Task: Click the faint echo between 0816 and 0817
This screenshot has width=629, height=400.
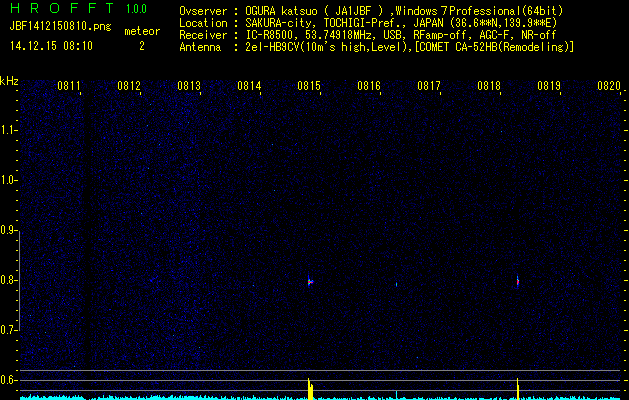Action: pyautogui.click(x=396, y=284)
